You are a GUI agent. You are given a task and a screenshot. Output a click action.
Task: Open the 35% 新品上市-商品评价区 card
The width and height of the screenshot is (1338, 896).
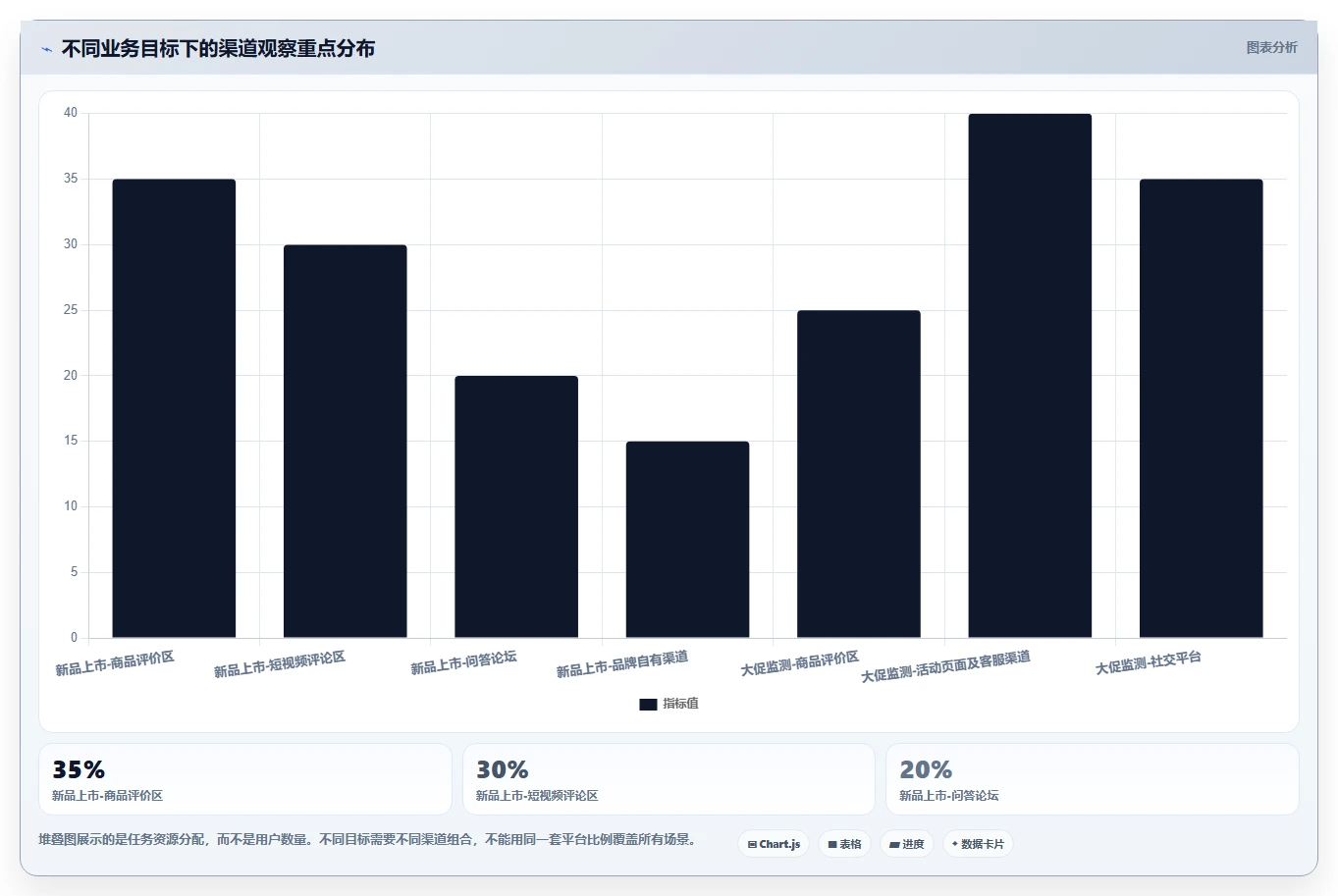(x=245, y=779)
